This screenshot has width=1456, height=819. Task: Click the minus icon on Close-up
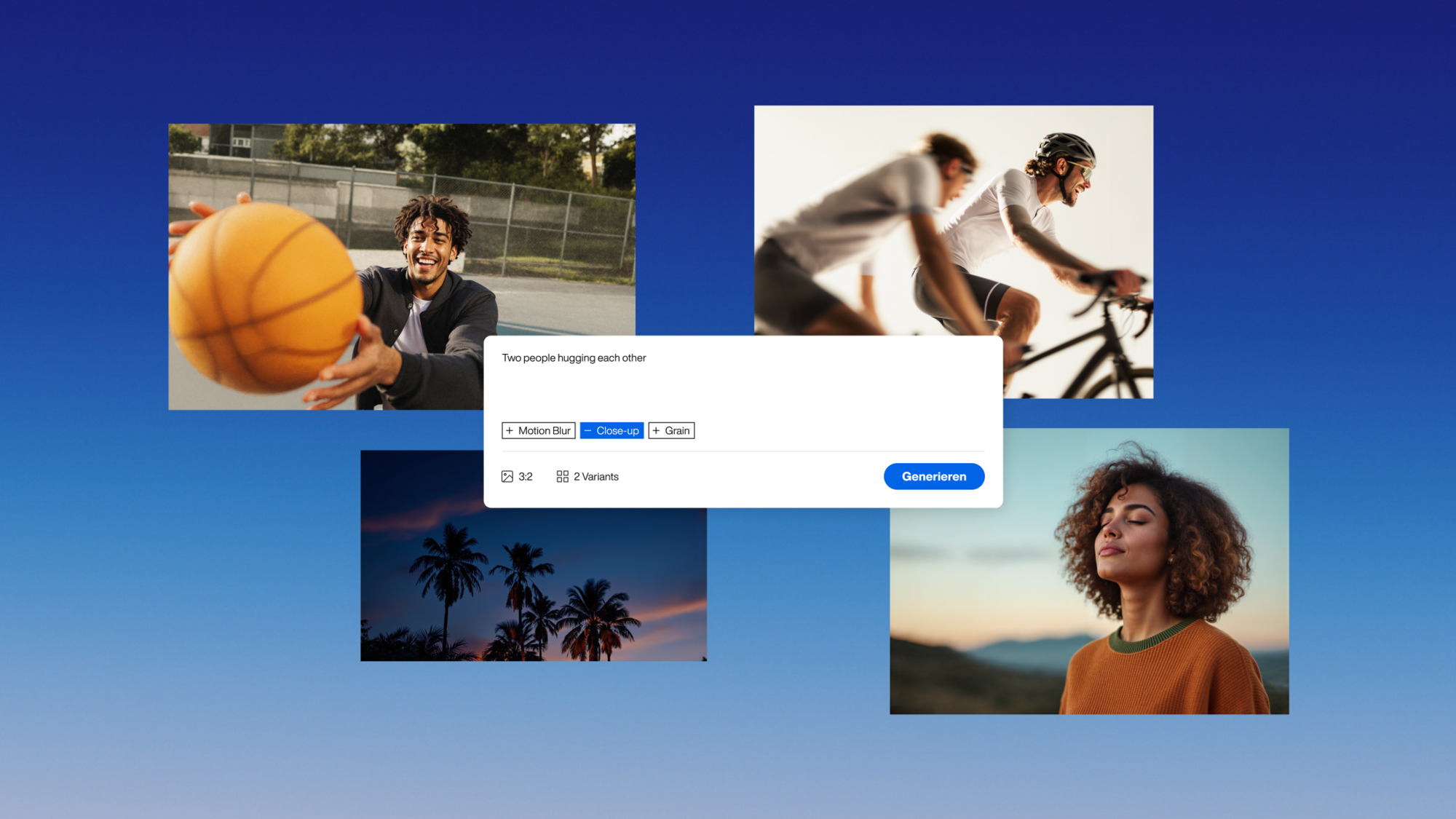587,430
